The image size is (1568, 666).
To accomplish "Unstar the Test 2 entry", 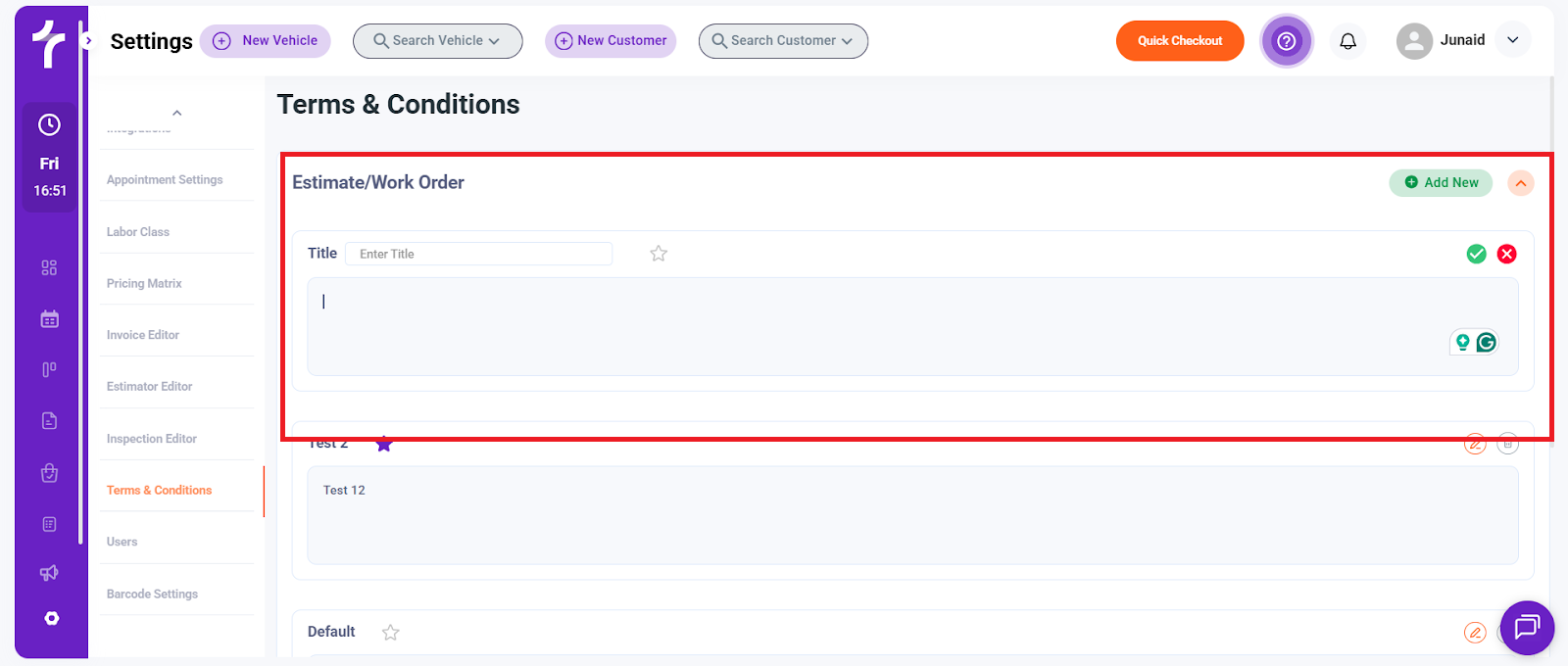I will click(384, 445).
